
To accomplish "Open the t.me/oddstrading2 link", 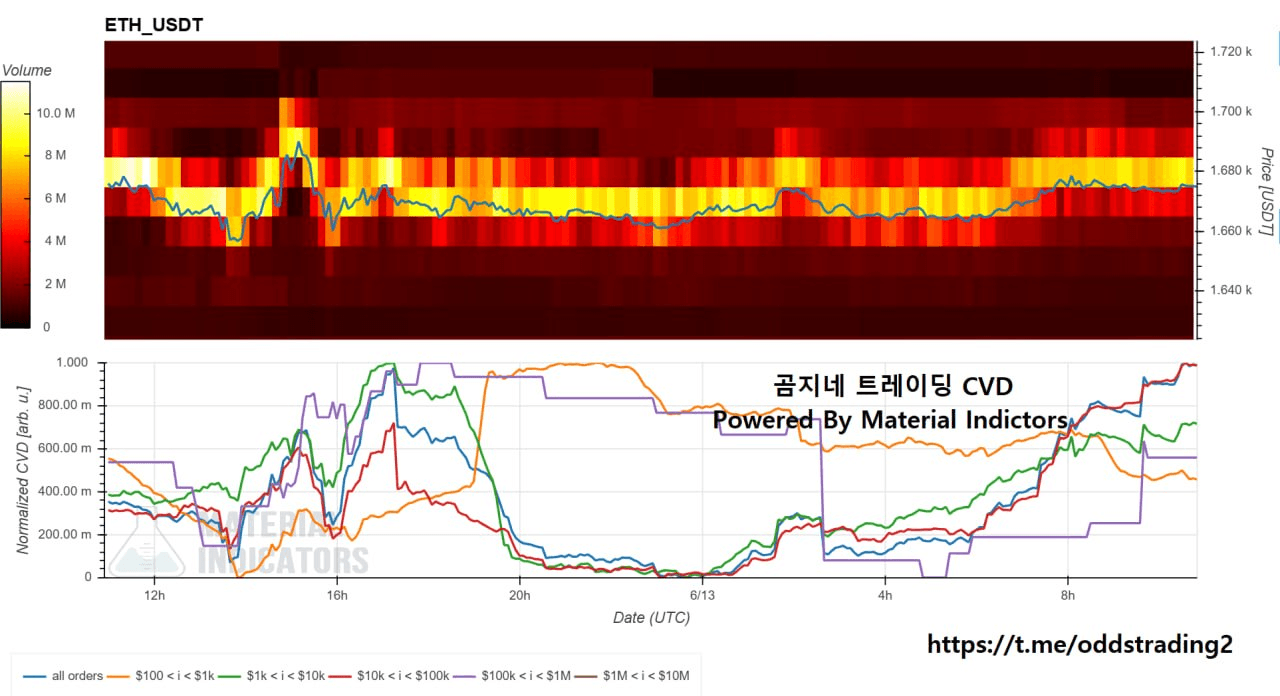I will (1080, 645).
